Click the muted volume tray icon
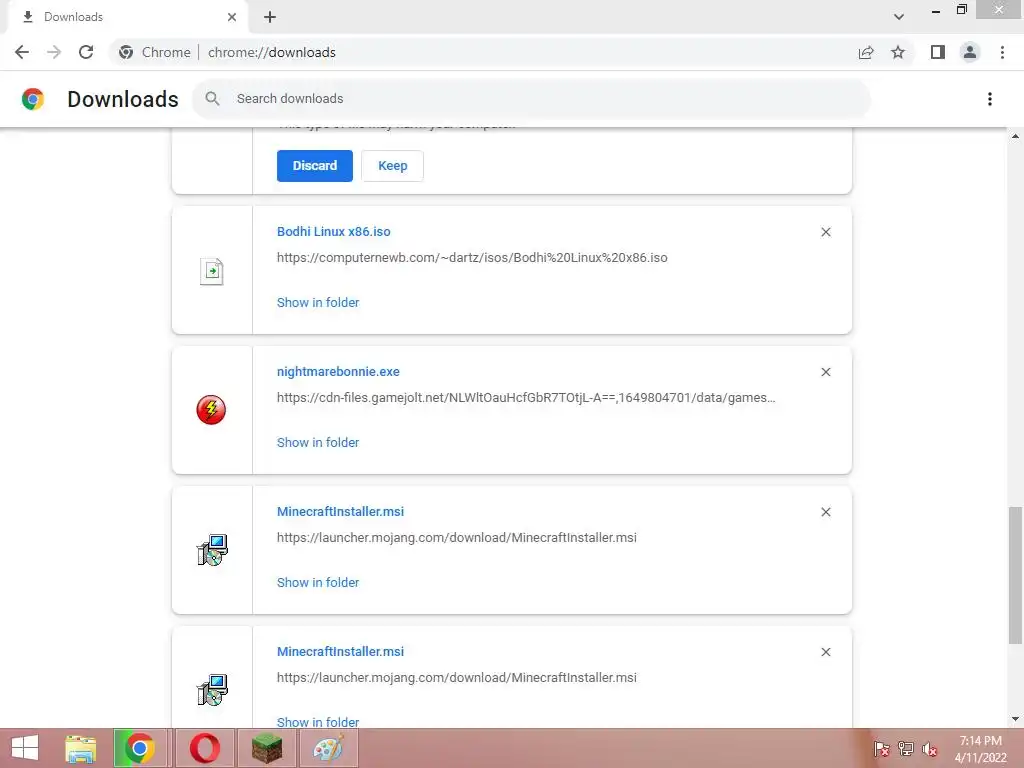1024x768 pixels. point(930,748)
